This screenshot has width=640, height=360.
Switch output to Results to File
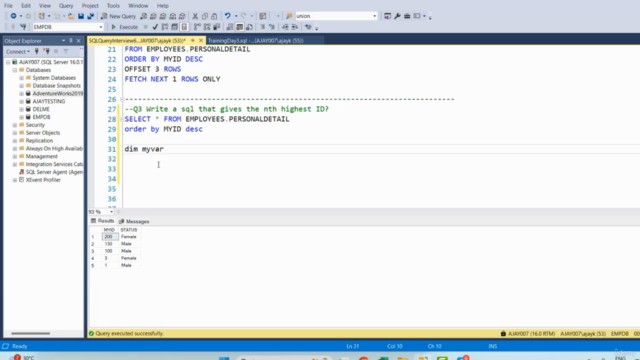tap(249, 27)
